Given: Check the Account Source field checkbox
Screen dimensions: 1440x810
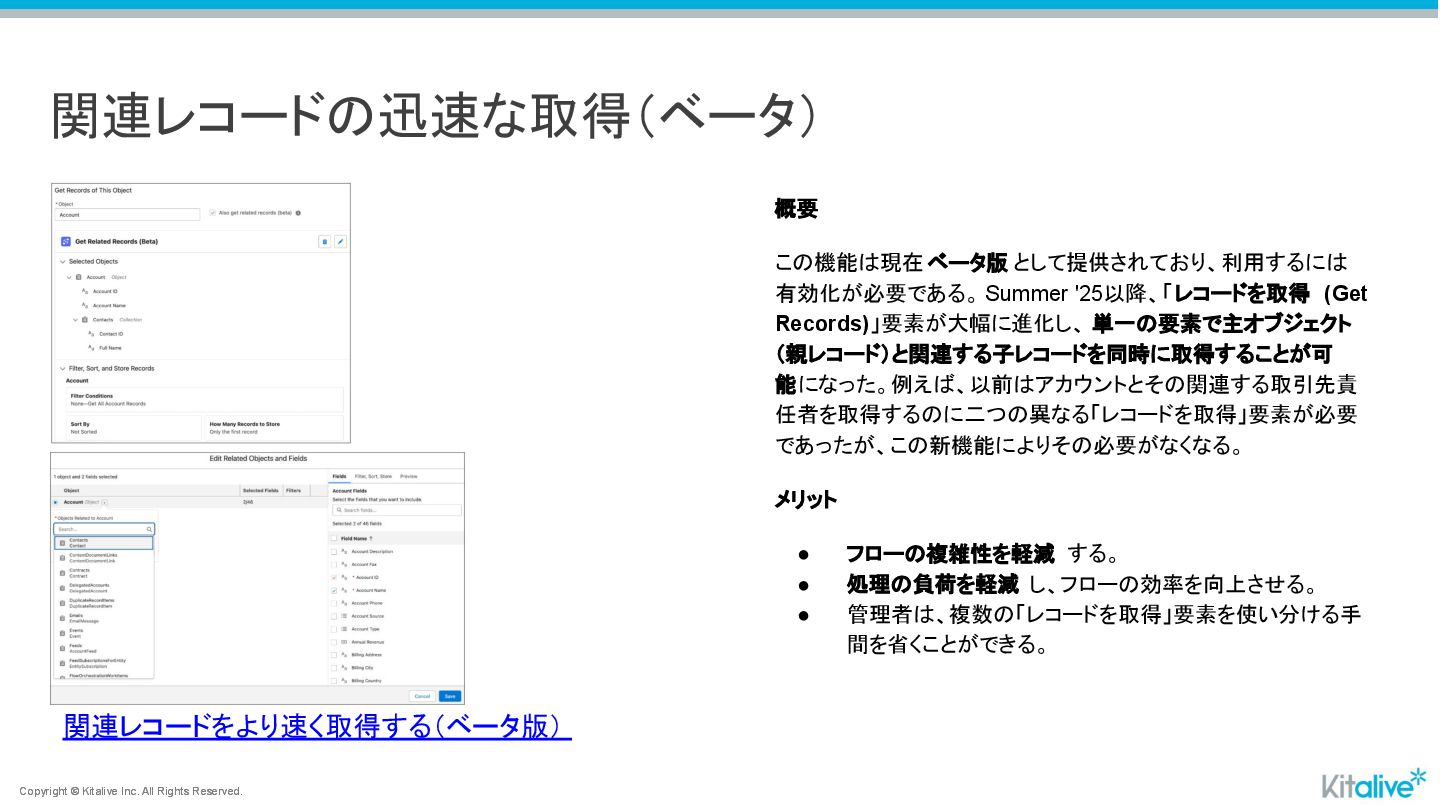Looking at the screenshot, I should (334, 616).
